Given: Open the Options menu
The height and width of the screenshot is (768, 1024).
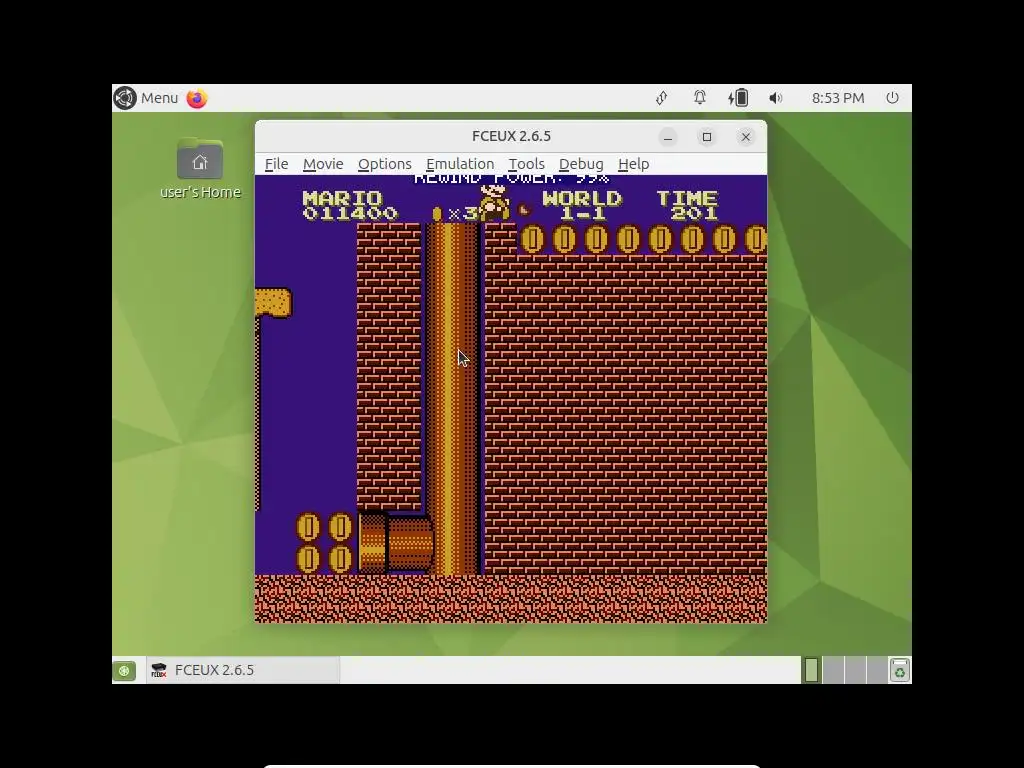Looking at the screenshot, I should coord(385,164).
